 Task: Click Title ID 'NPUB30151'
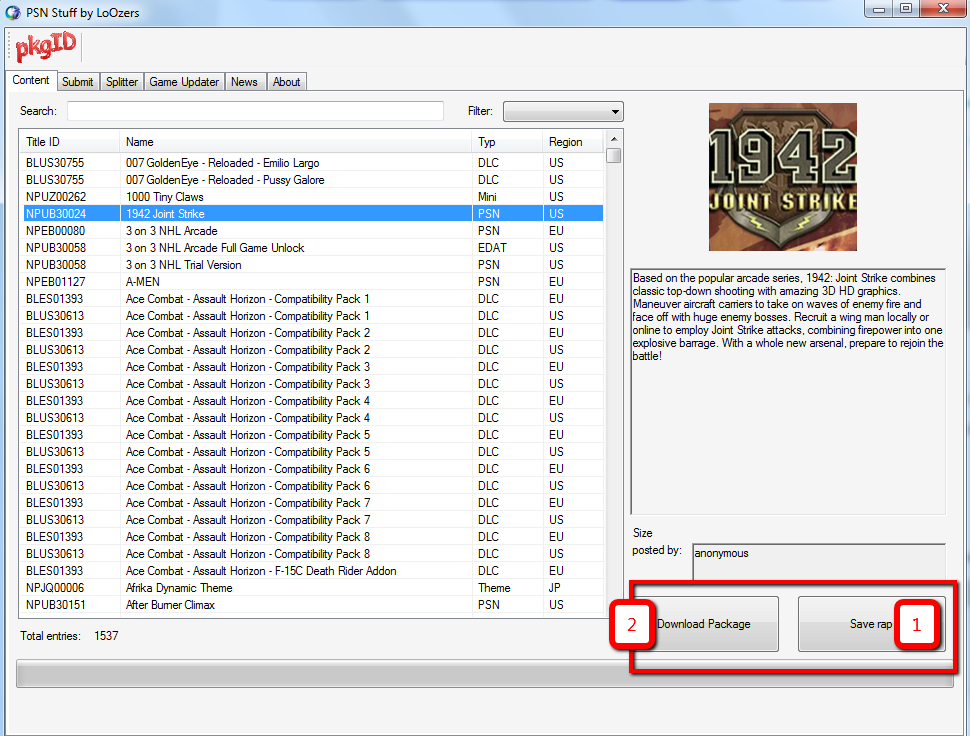click(x=56, y=605)
